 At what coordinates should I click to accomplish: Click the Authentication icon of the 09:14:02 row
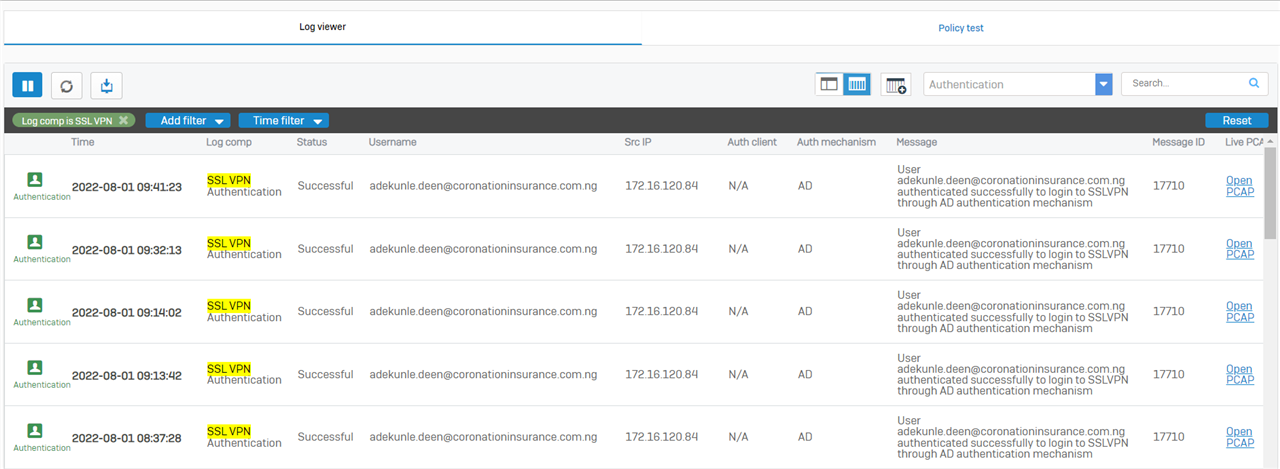click(35, 305)
